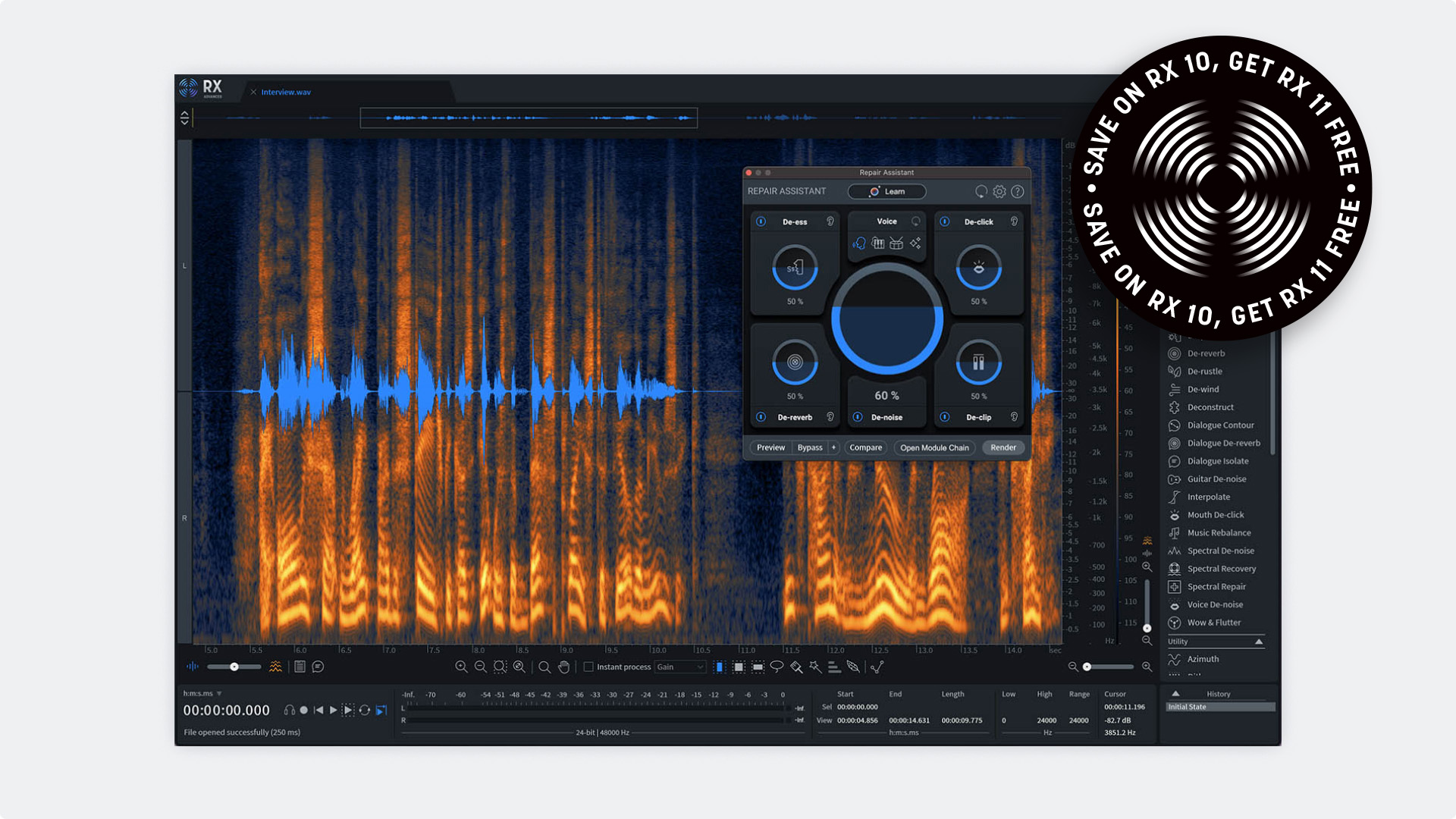Click the magic wand selection tool
The width and height of the screenshot is (1456, 819).
815,667
